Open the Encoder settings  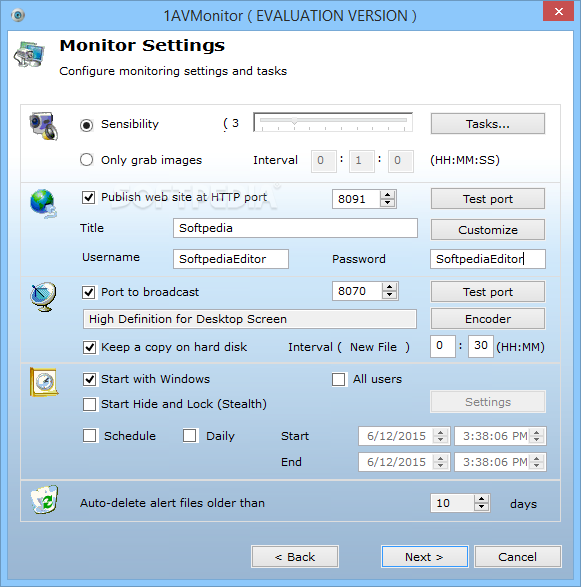coord(488,319)
